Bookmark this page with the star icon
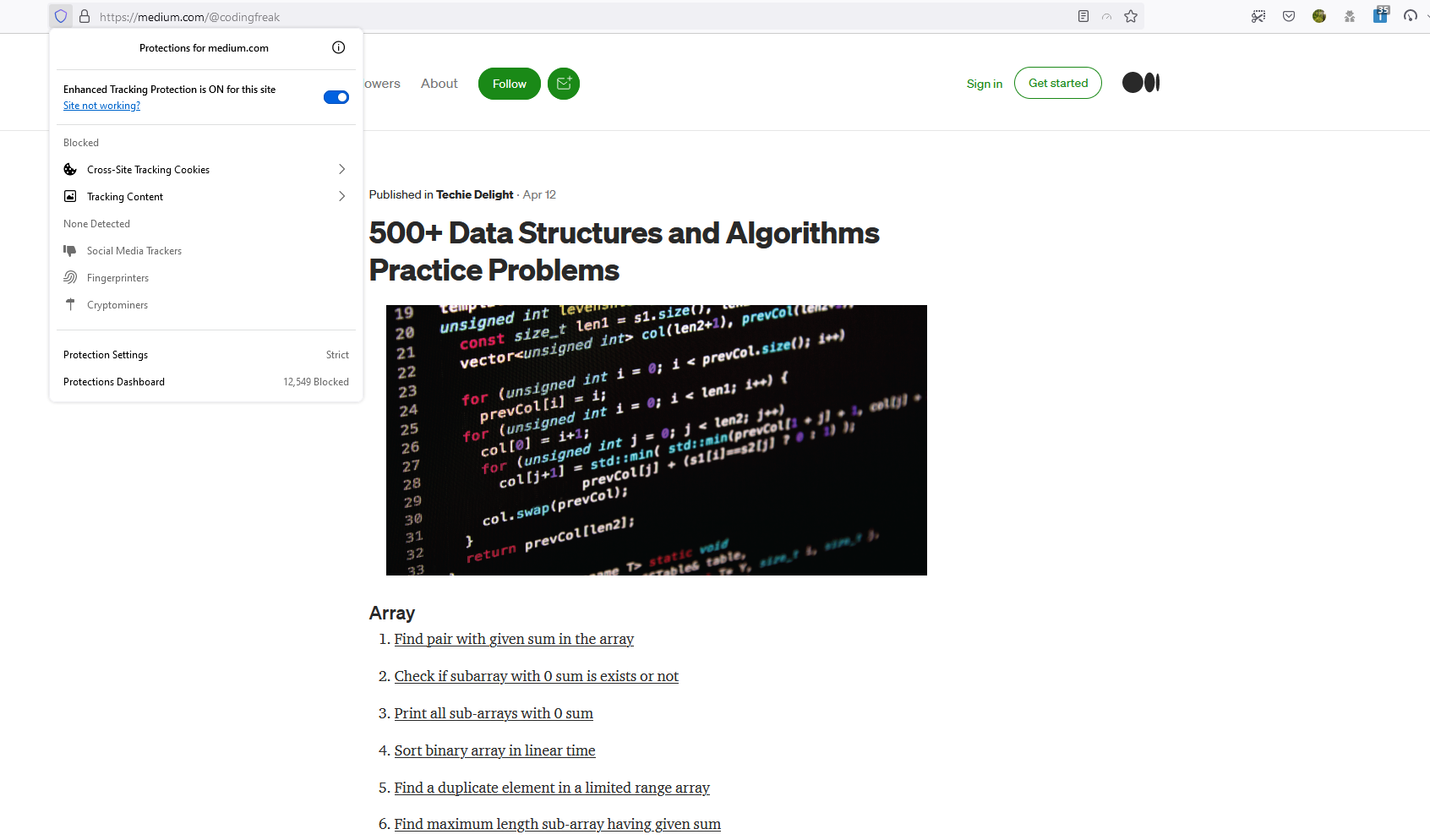Viewport: 1430px width, 840px height. click(1131, 16)
